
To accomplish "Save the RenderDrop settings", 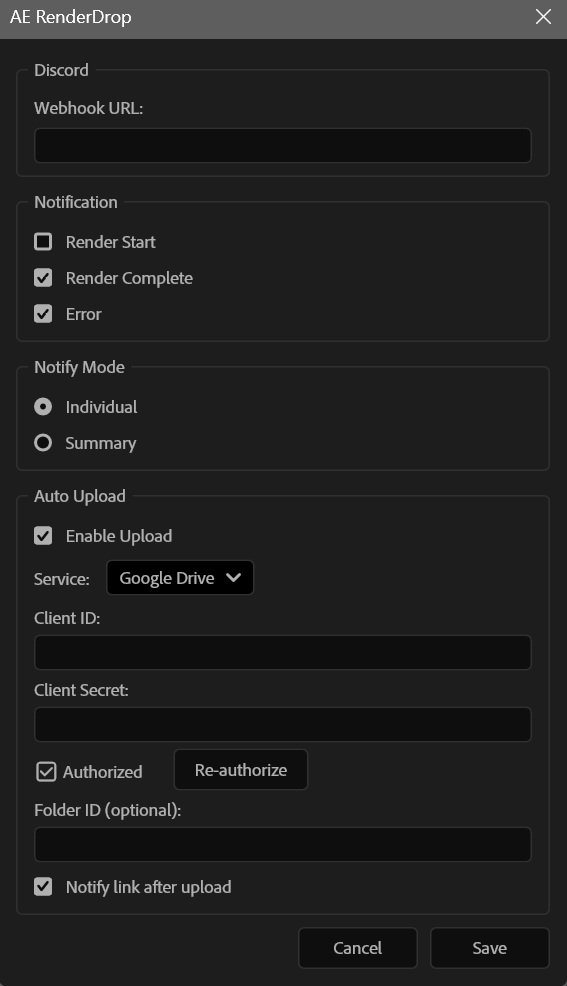I will click(490, 948).
